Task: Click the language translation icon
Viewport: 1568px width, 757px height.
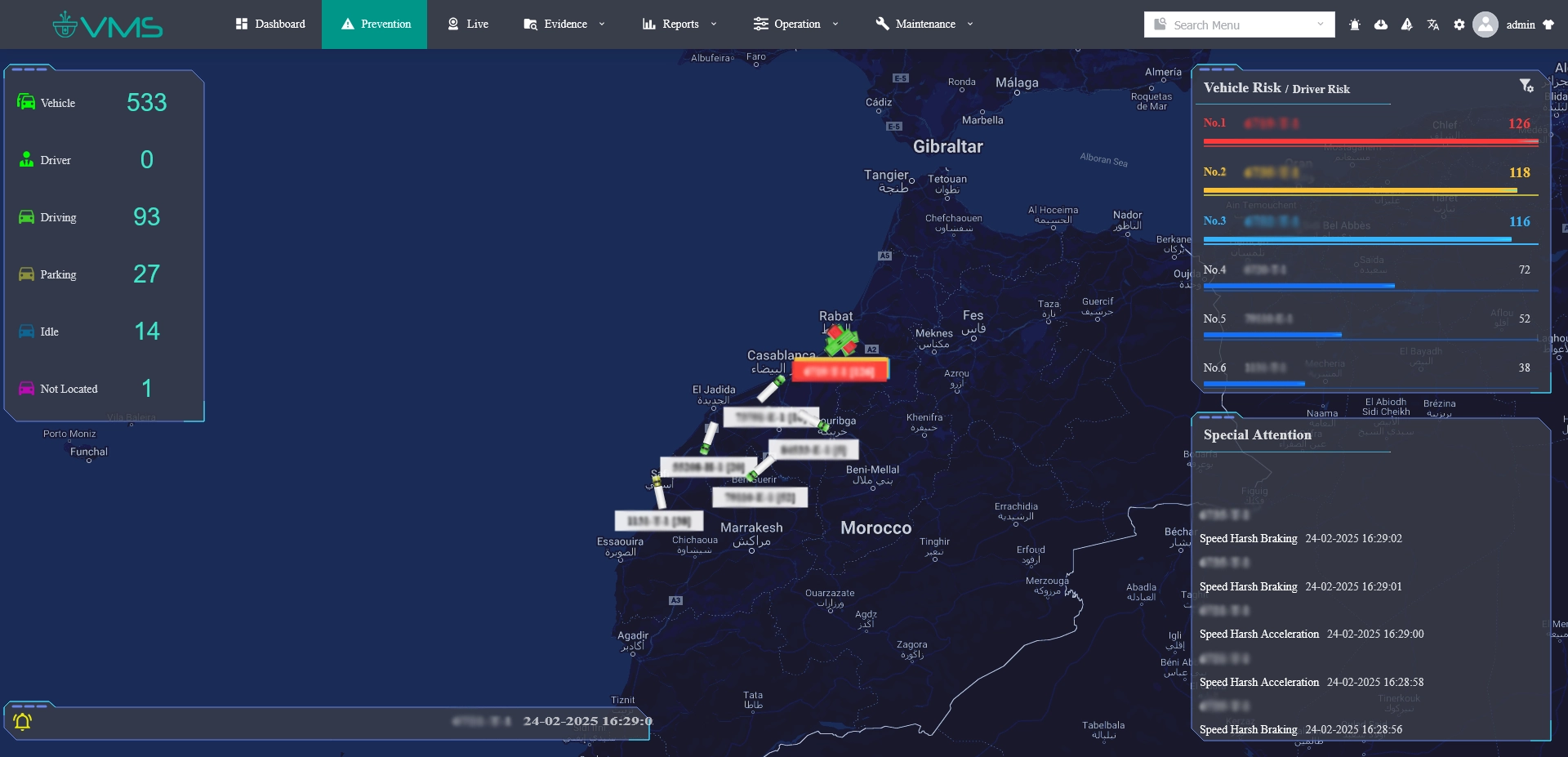Action: pos(1433,24)
